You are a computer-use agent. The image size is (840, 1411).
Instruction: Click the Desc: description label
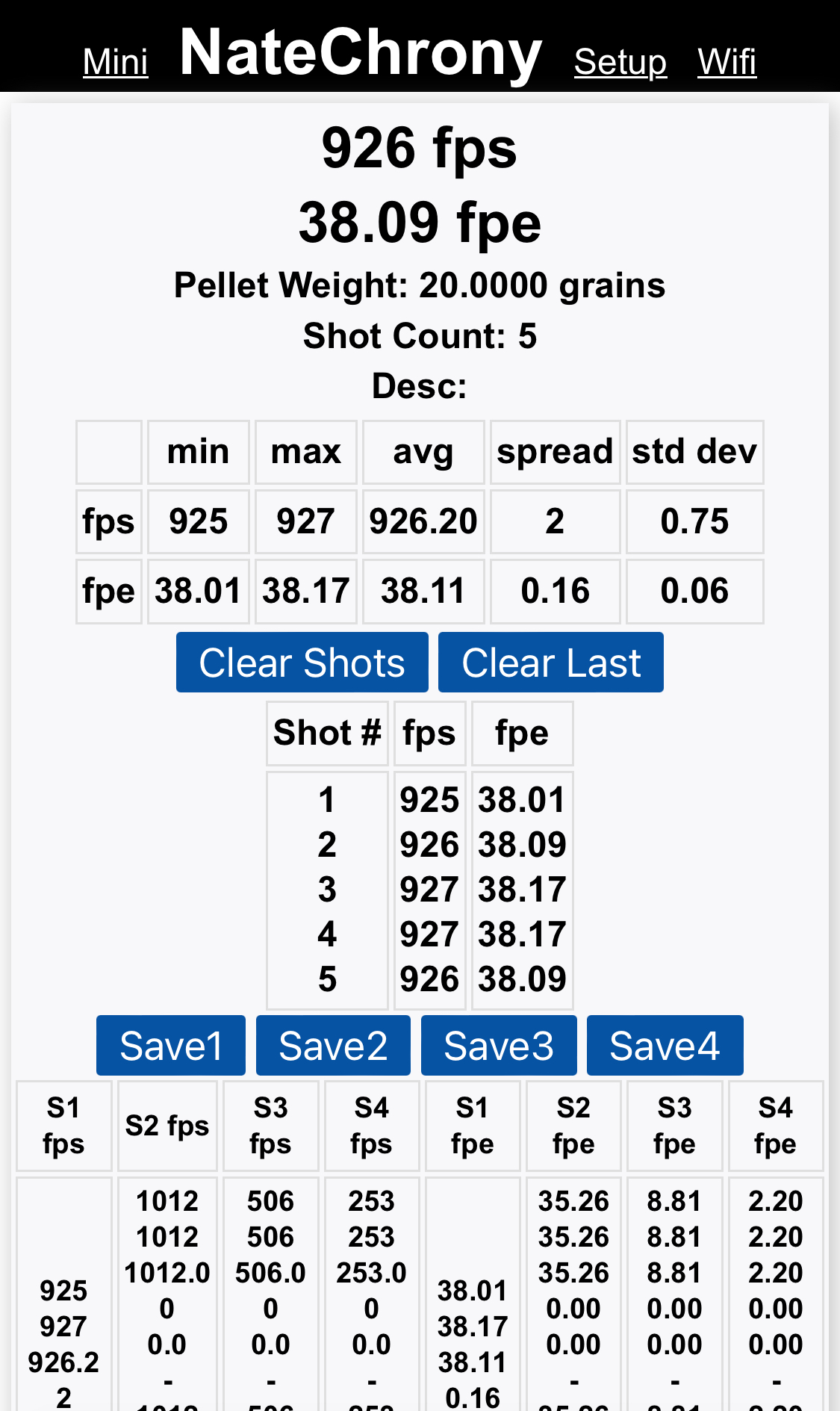pyautogui.click(x=420, y=386)
